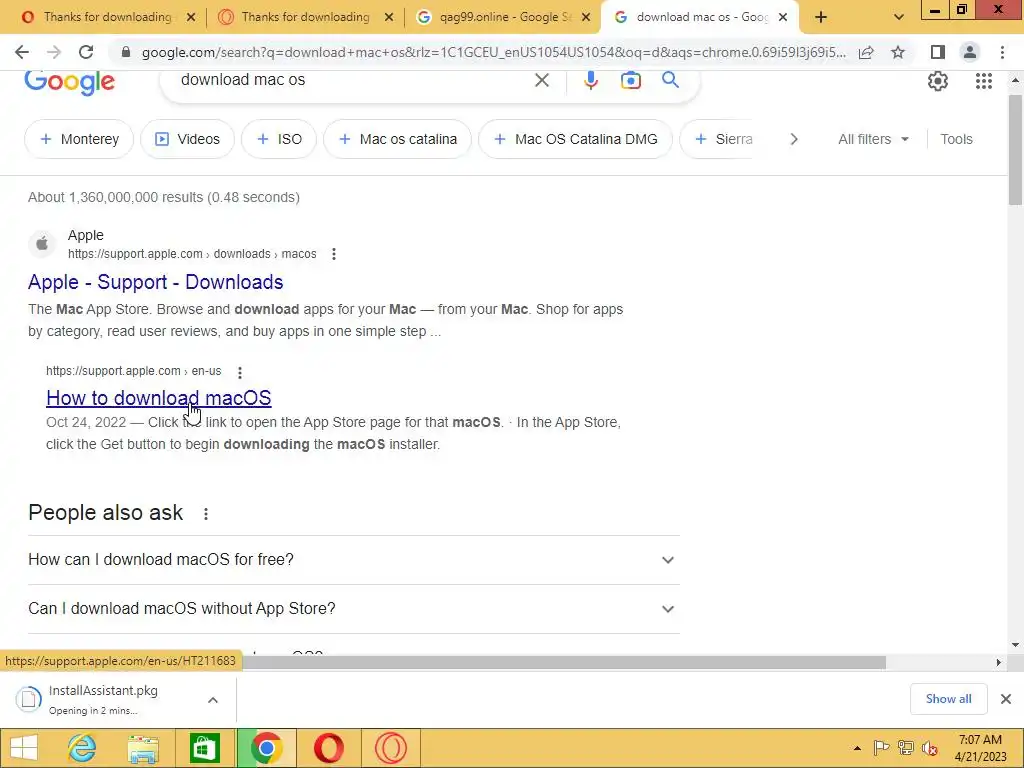Viewport: 1024px width, 768px height.
Task: Click the Apple support.apple.com breadcrumb URL
Action: tap(192, 254)
